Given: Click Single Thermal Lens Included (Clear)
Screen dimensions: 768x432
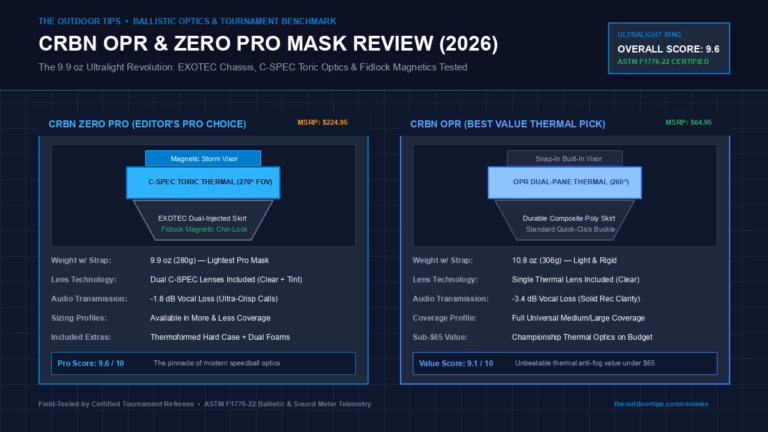Looking at the screenshot, I should 576,279.
